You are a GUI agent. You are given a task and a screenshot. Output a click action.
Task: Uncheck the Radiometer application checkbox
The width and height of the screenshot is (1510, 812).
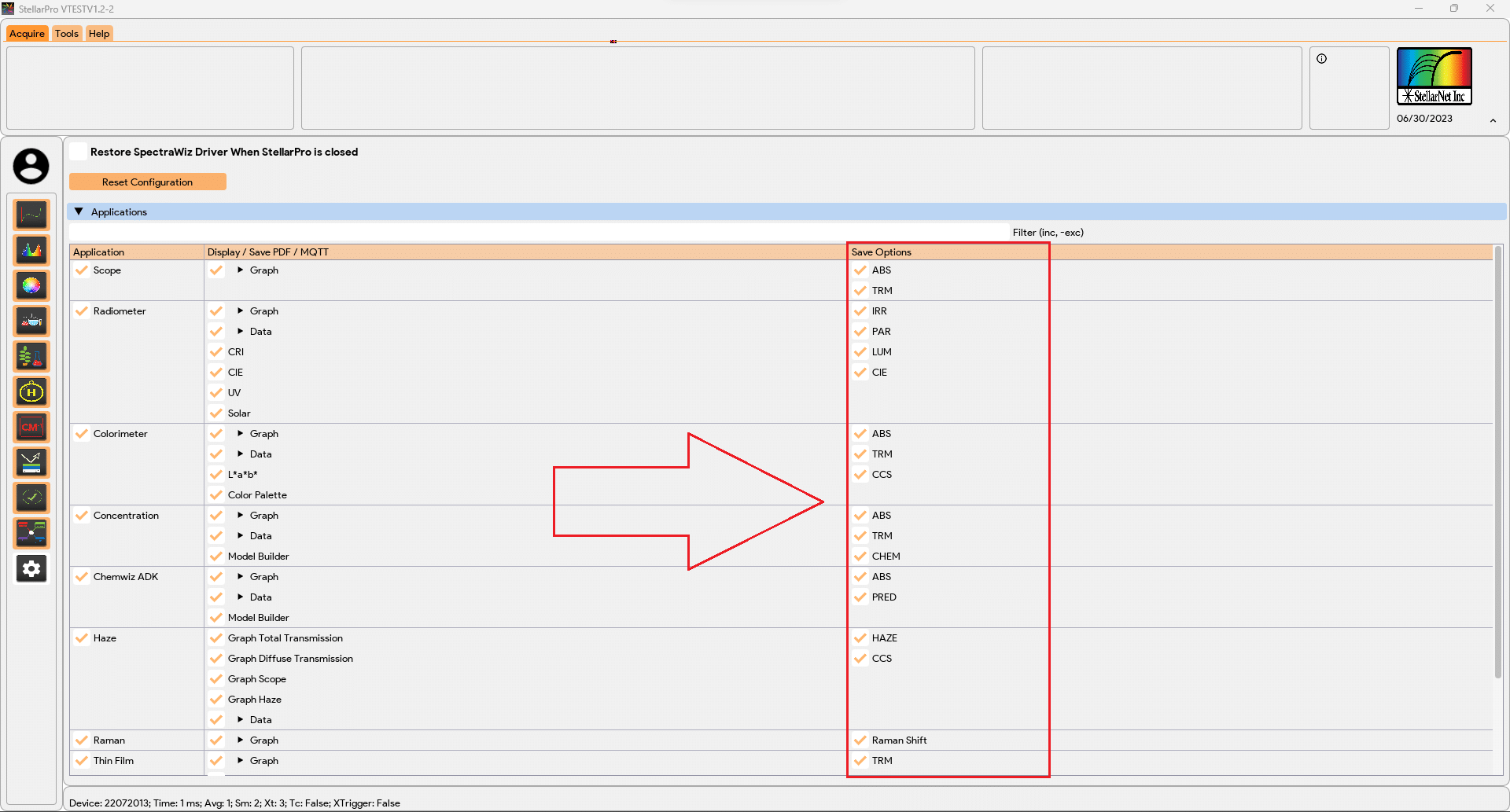click(82, 311)
